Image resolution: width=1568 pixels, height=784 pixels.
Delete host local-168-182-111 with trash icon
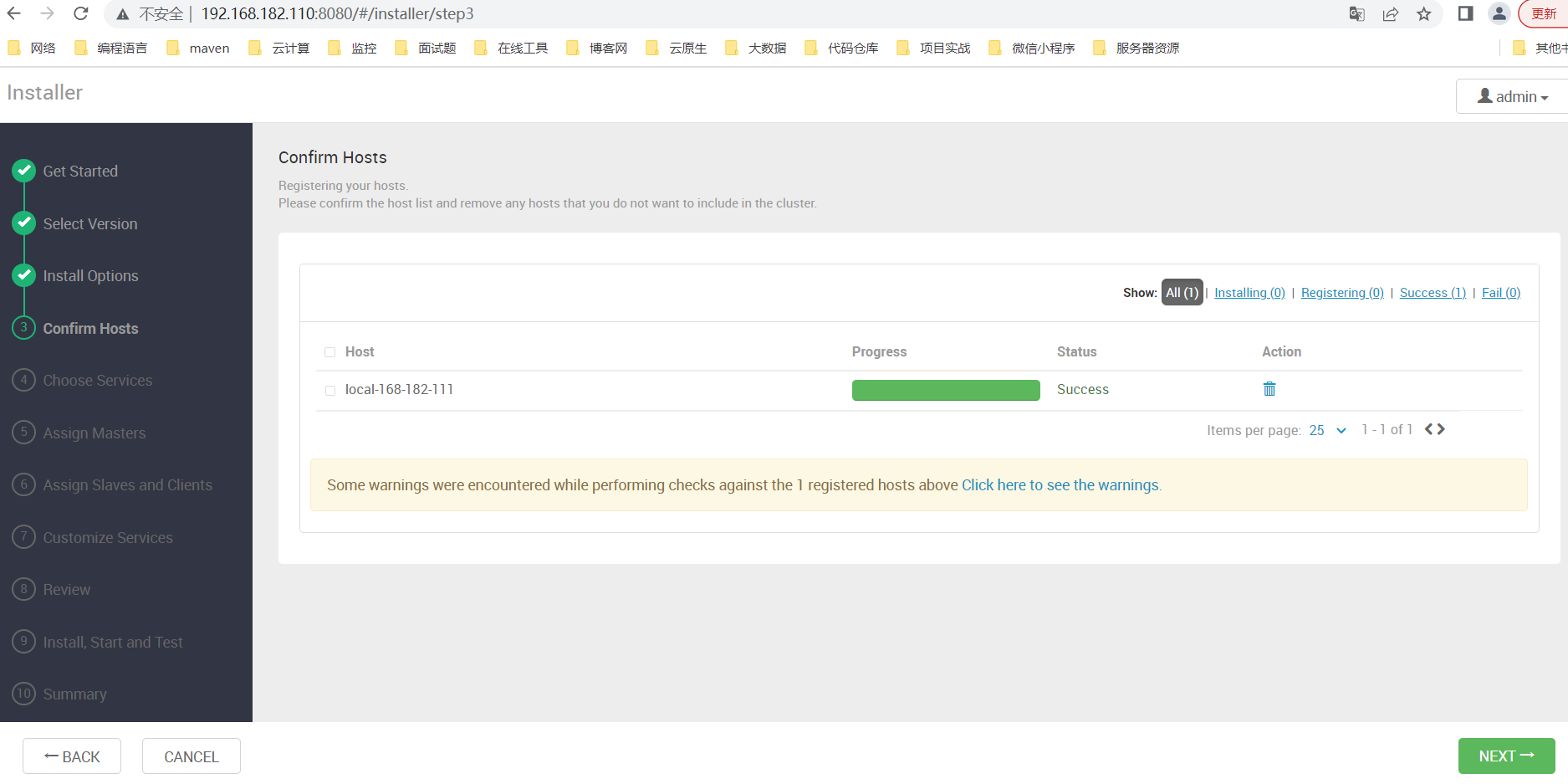1269,389
